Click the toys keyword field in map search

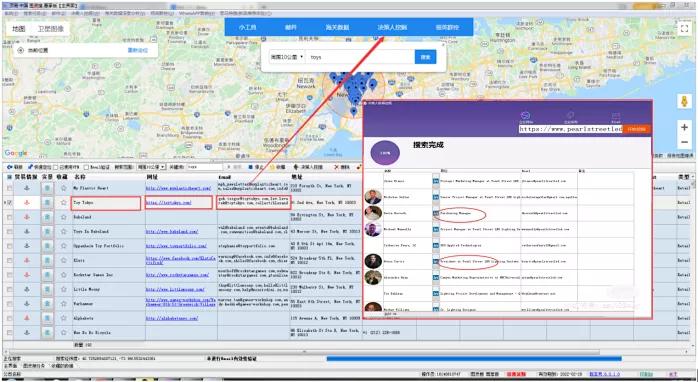coord(361,57)
